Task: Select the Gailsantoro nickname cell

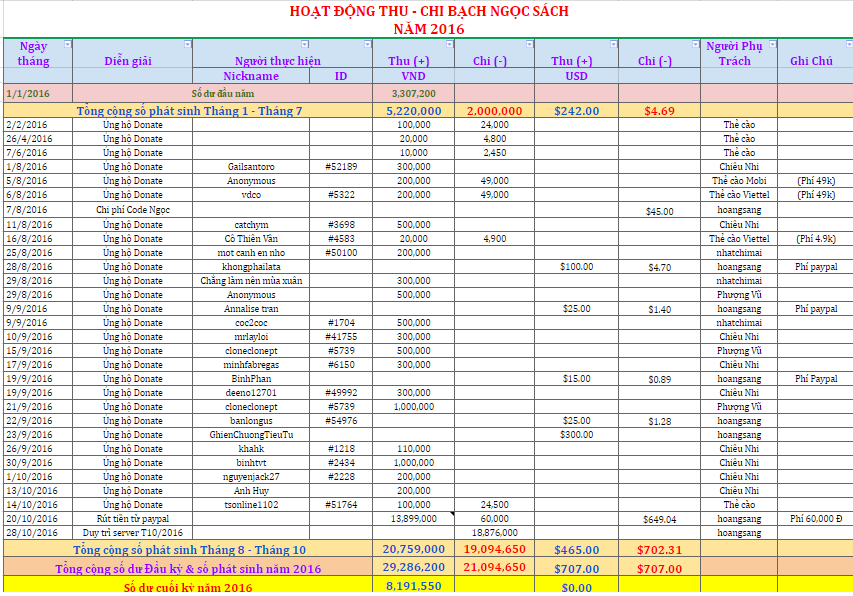Action: [250, 166]
